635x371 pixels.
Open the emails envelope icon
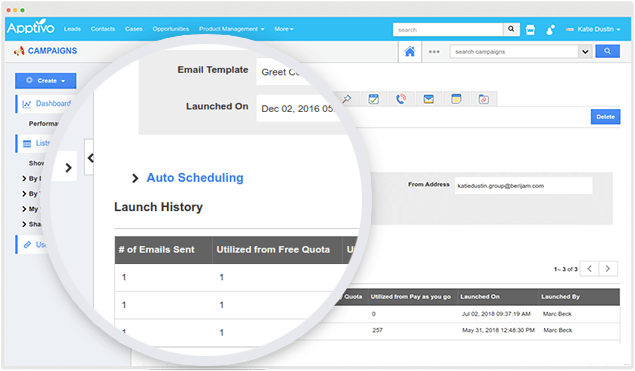coord(428,99)
